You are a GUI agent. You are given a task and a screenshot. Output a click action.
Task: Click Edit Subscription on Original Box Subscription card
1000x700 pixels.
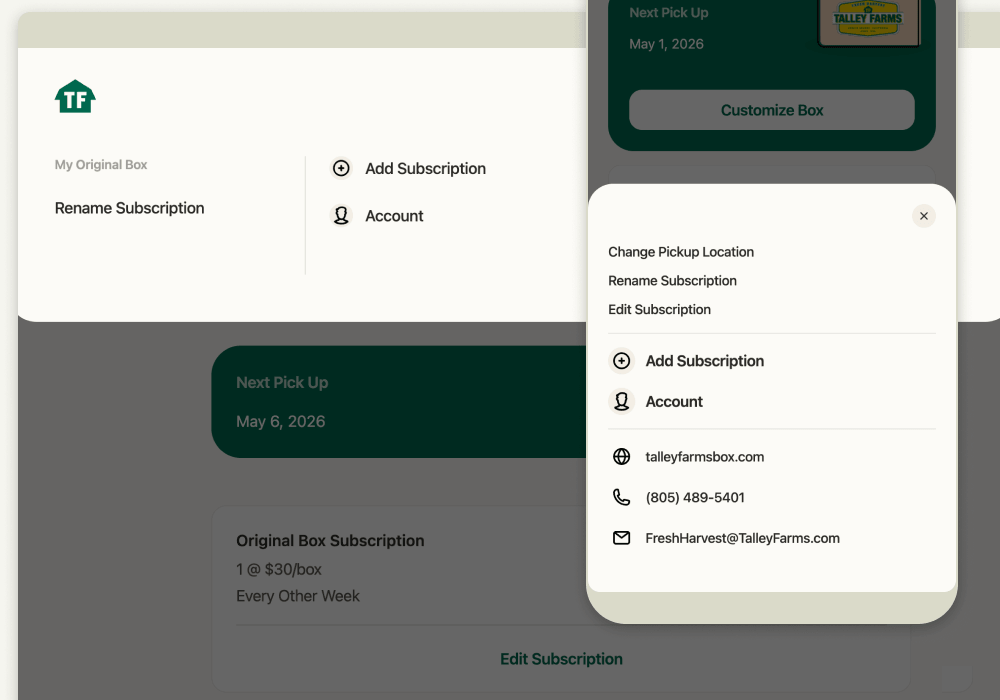tap(561, 659)
